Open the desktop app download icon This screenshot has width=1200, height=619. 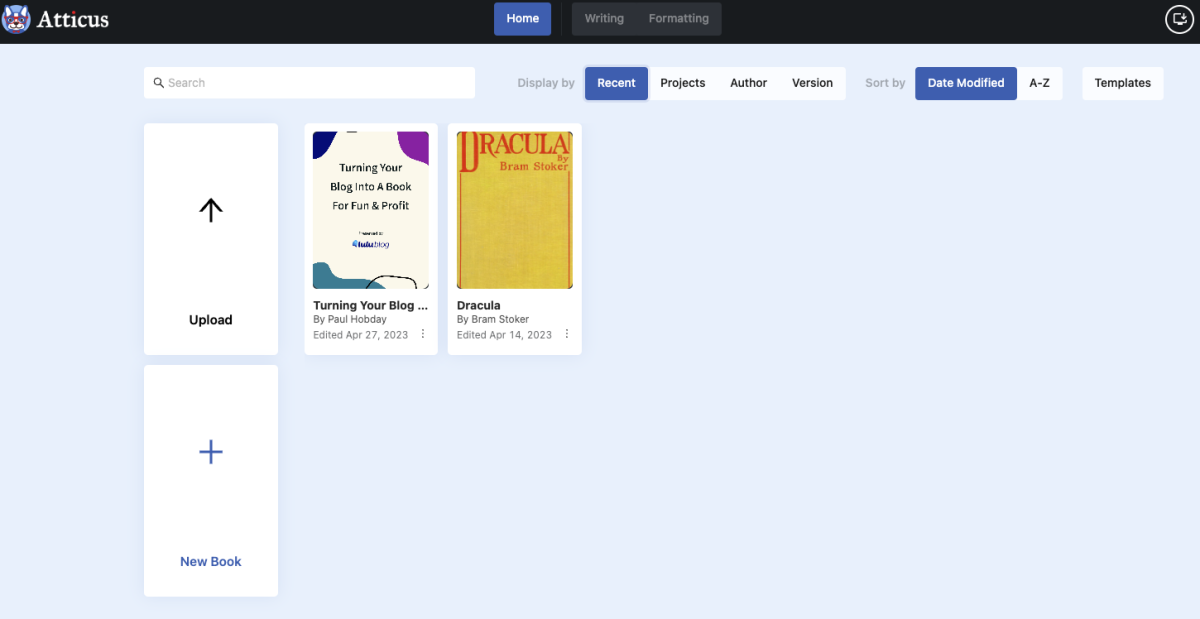pyautogui.click(x=1179, y=19)
